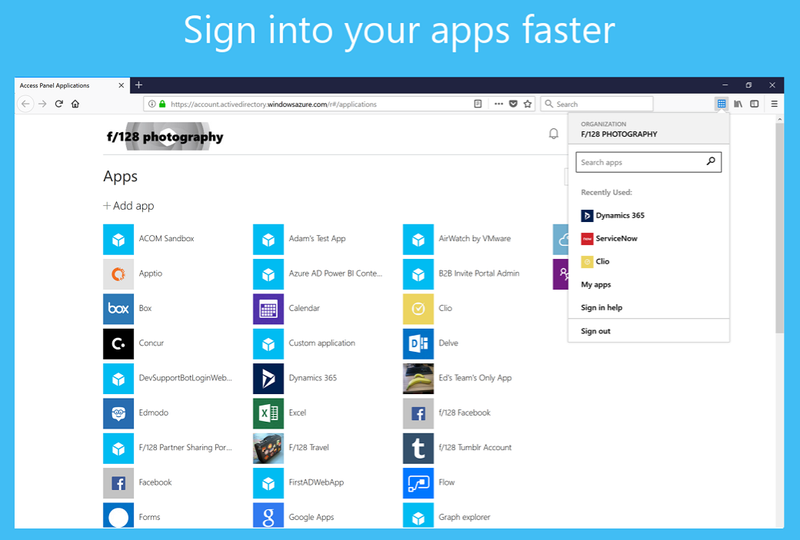Open the Firefox hamburger menu
The image size is (800, 540).
[774, 104]
